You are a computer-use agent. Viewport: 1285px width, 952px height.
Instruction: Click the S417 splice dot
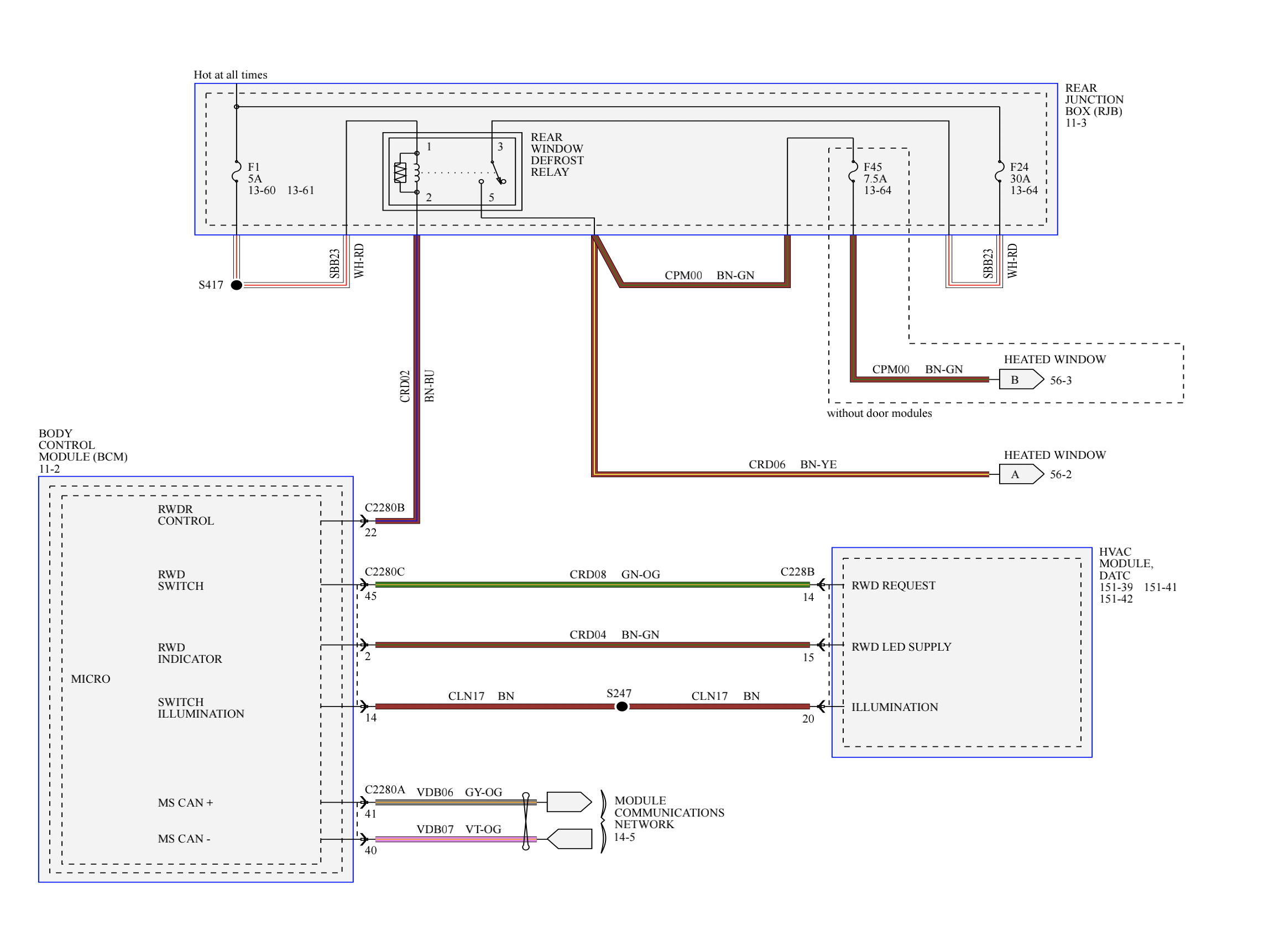(x=236, y=285)
